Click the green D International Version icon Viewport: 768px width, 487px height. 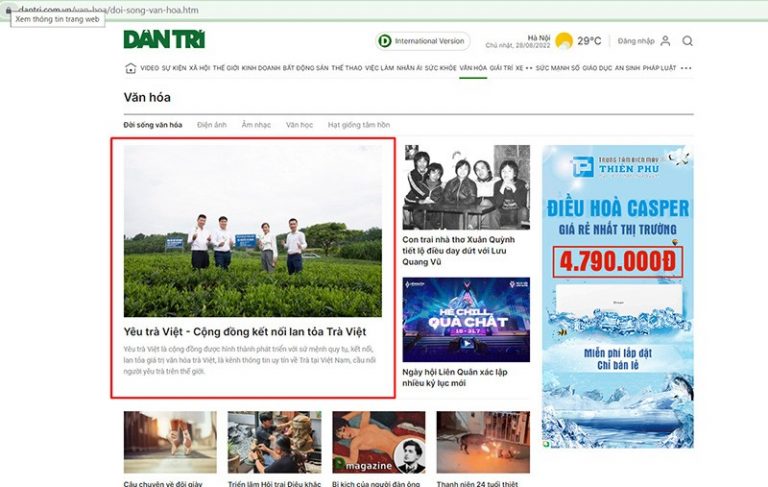pos(385,41)
